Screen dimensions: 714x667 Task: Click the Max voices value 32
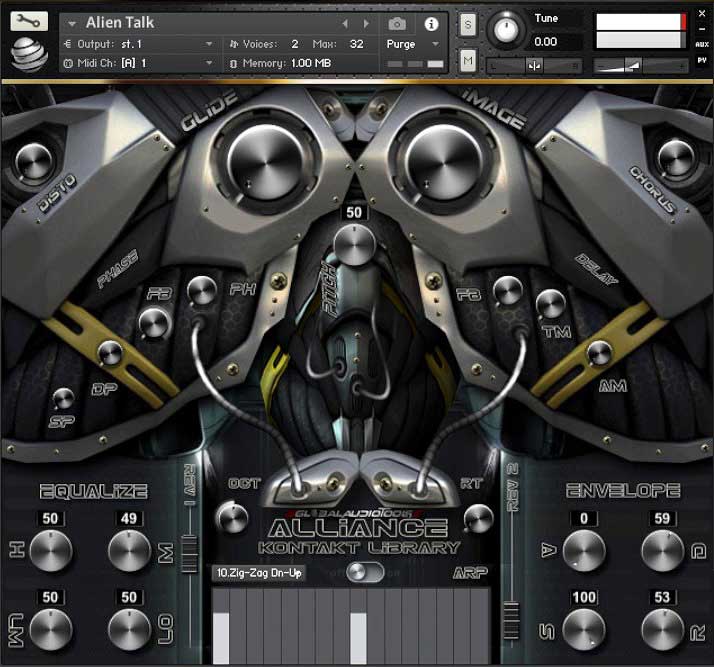tap(357, 44)
